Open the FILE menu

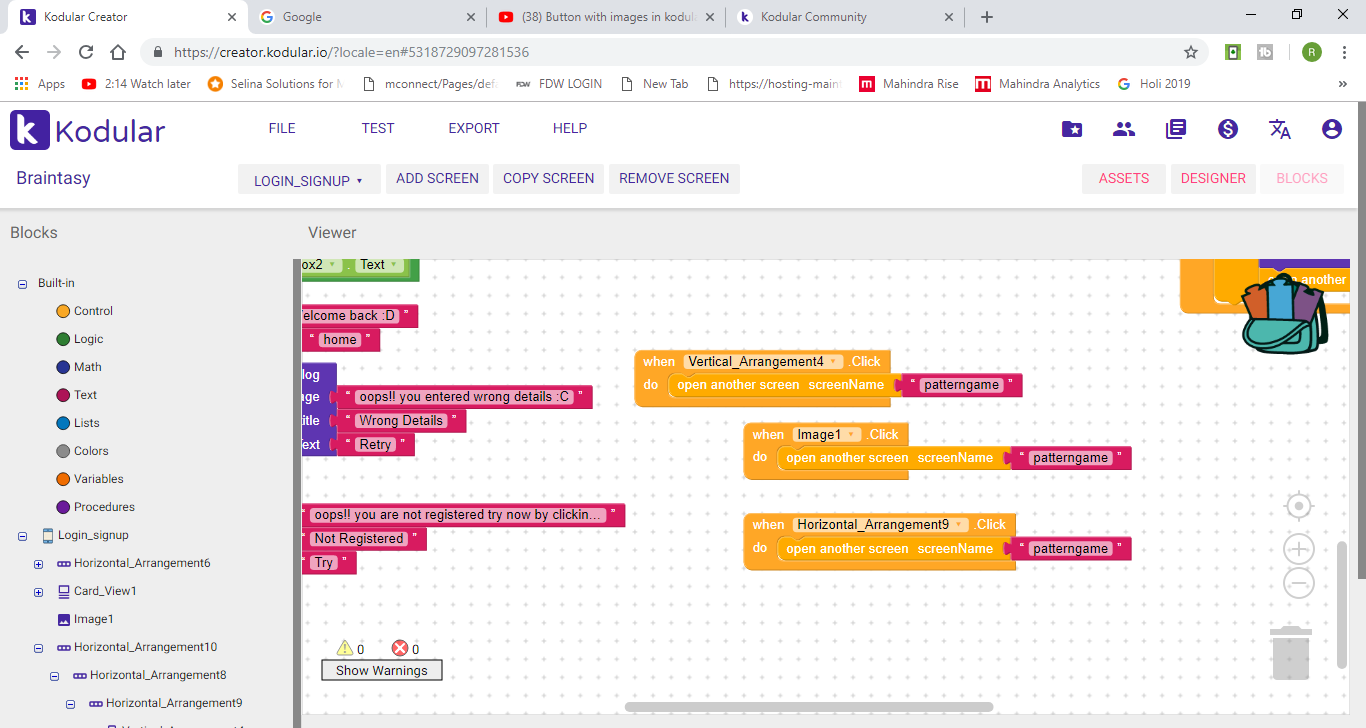pyautogui.click(x=282, y=128)
